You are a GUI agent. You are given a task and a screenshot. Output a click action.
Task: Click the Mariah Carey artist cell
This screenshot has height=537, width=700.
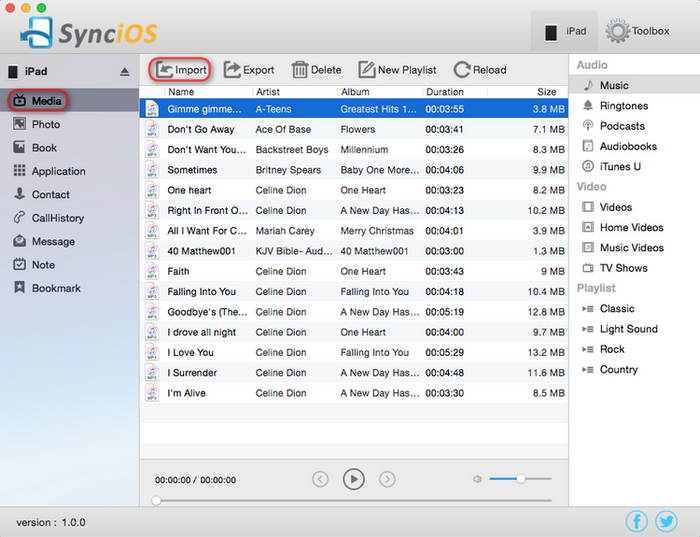point(285,231)
